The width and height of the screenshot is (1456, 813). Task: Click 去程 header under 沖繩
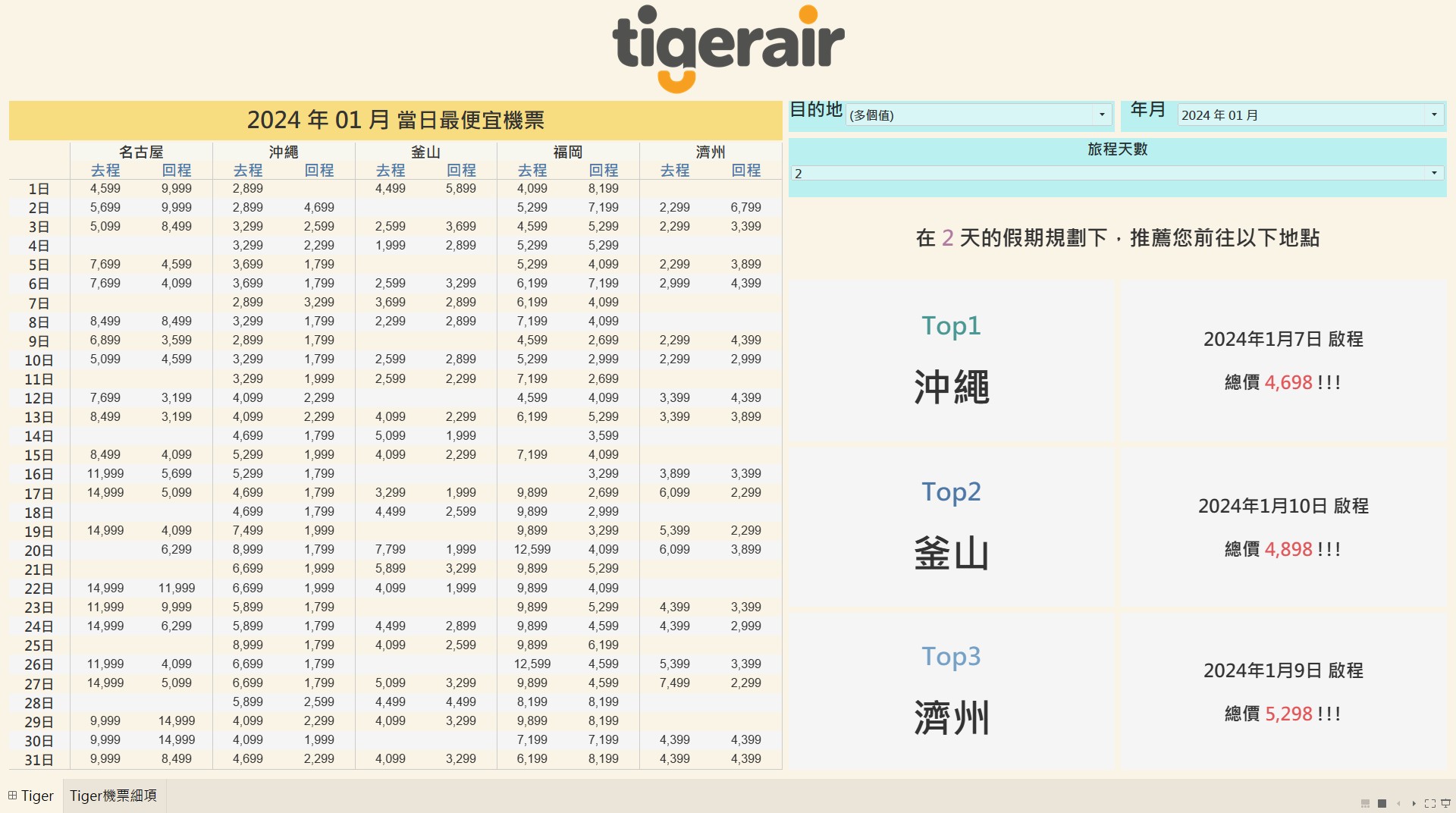[x=248, y=171]
